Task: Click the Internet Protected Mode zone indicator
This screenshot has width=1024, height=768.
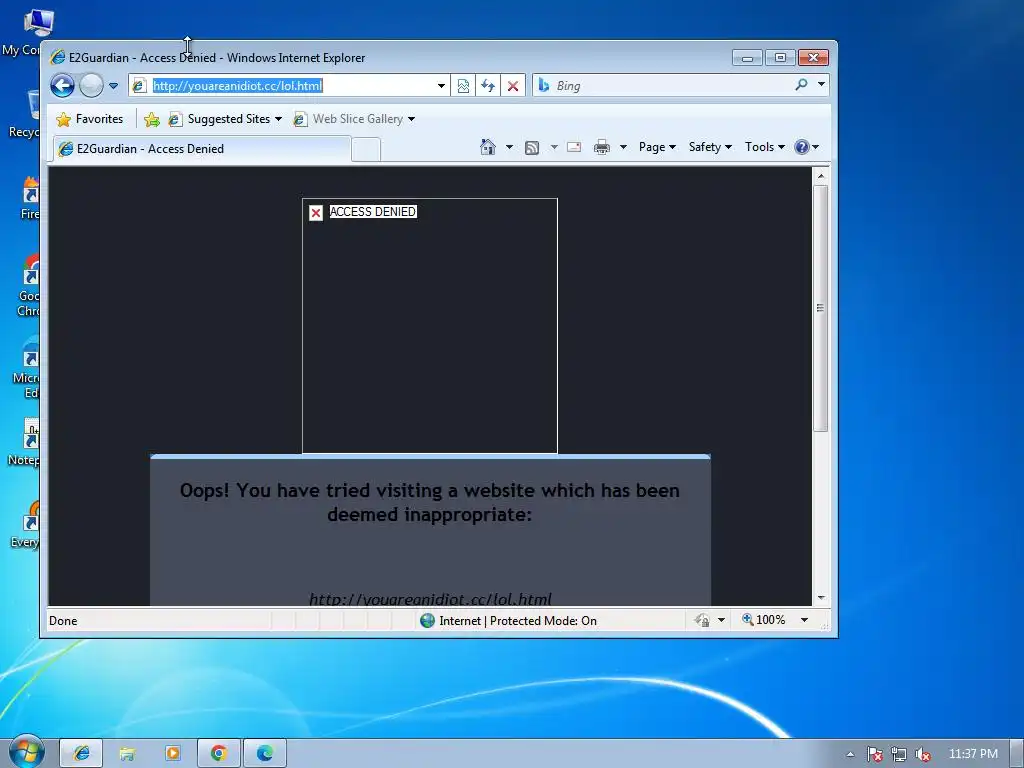Action: (x=508, y=620)
